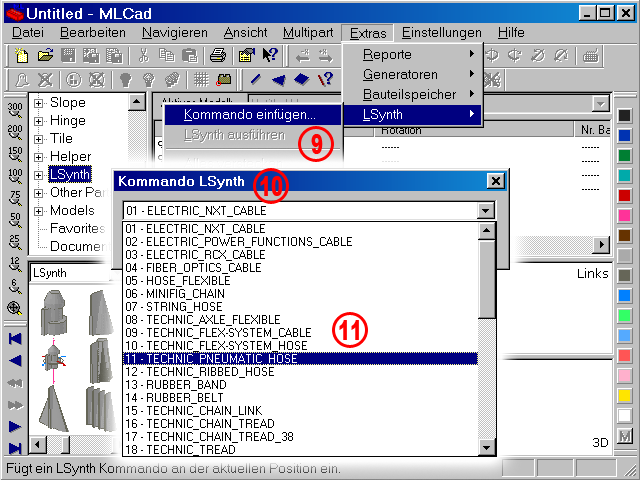
Task: Select 13 - RUBBER_BAND entry
Action: (x=300, y=385)
